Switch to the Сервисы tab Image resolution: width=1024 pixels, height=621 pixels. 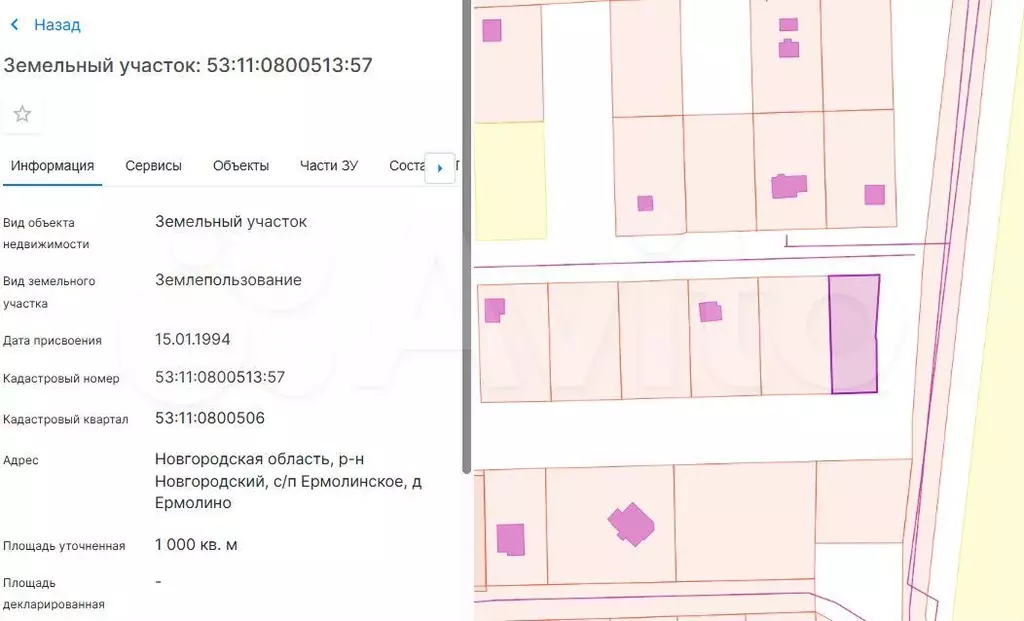tap(153, 166)
